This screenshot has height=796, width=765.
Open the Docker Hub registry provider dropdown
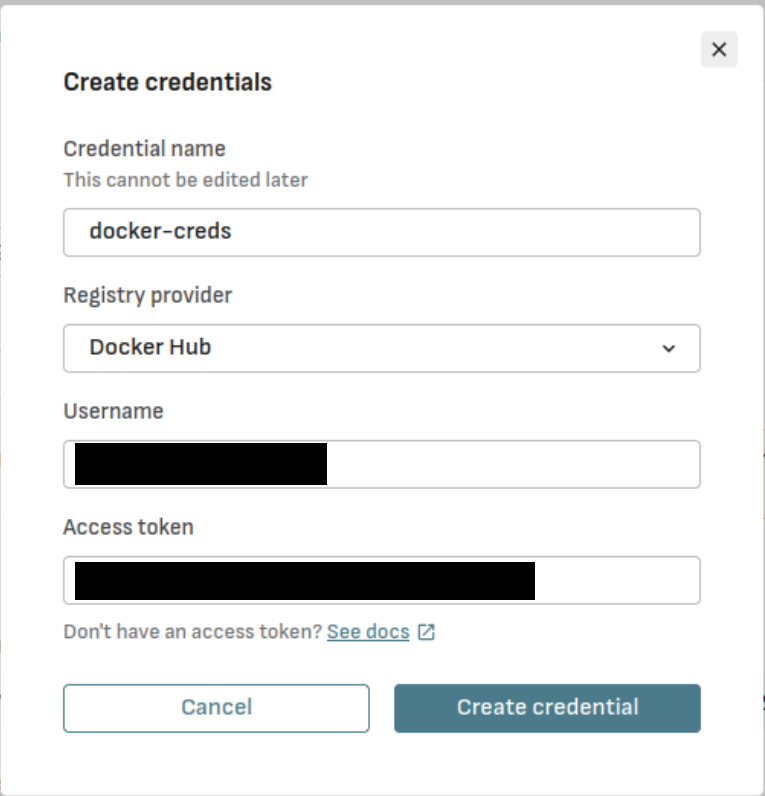381,348
